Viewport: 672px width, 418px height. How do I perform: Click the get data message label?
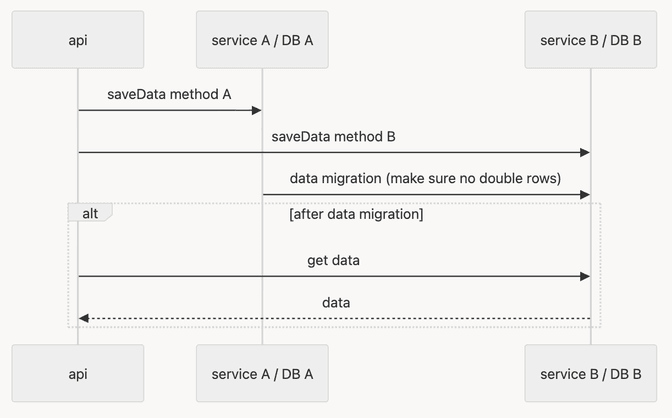(333, 260)
